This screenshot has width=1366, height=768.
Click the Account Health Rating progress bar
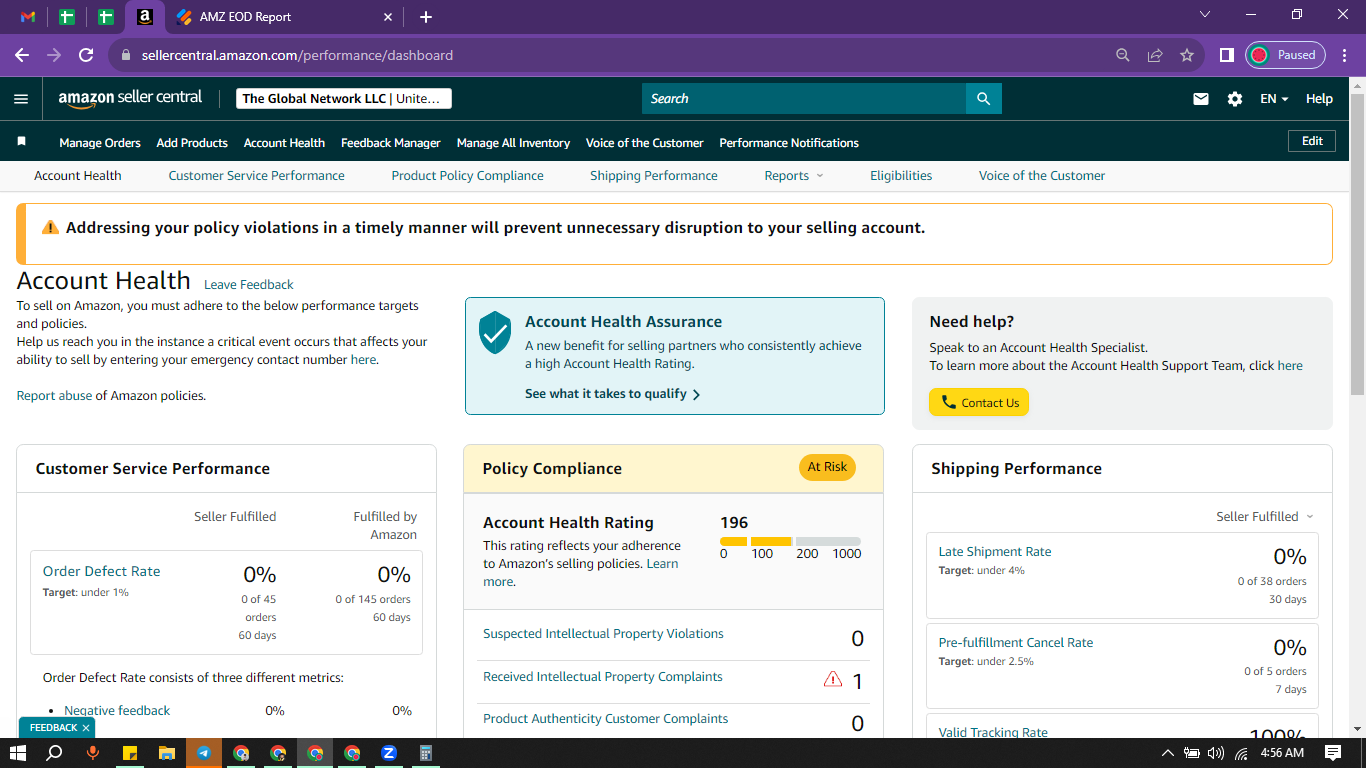pos(790,541)
